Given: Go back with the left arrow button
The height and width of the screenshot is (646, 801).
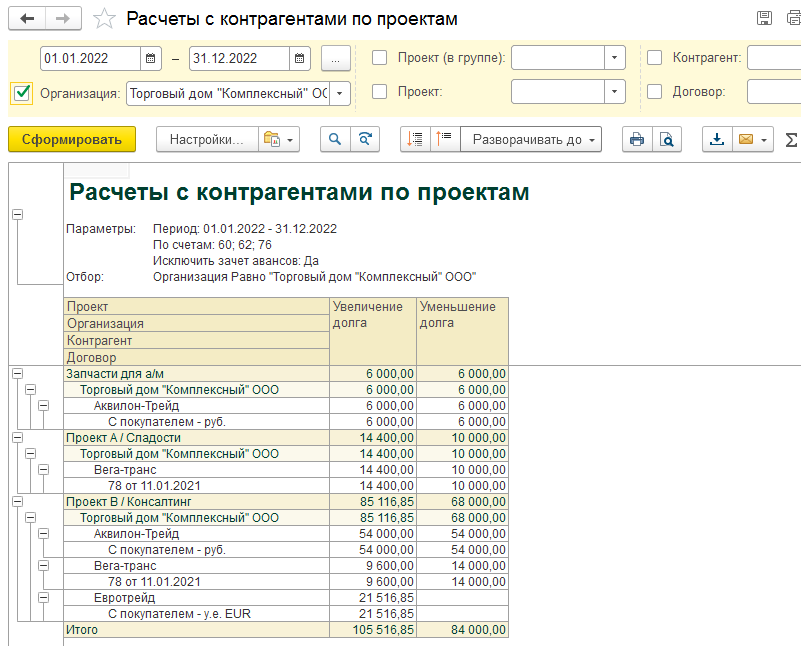Looking at the screenshot, I should pos(27,19).
